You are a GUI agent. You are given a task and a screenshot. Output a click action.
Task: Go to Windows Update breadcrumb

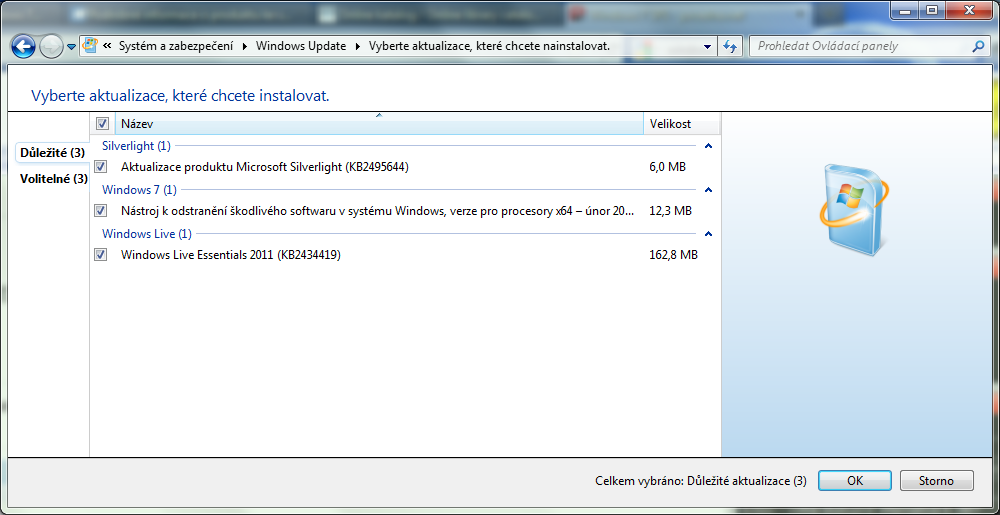[301, 46]
